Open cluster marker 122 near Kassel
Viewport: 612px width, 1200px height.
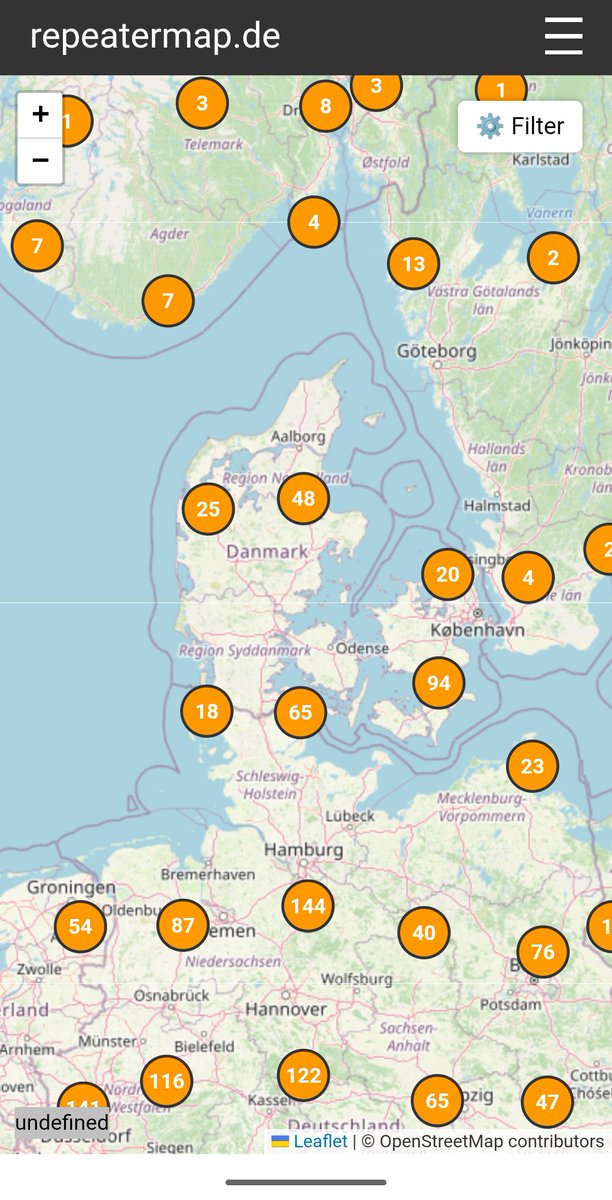[303, 1076]
